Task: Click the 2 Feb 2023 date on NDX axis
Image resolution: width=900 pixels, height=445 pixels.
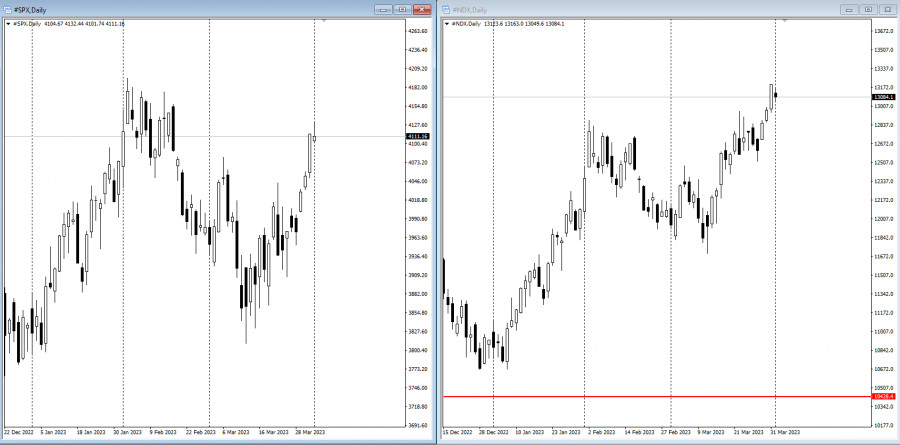Action: click(x=602, y=432)
